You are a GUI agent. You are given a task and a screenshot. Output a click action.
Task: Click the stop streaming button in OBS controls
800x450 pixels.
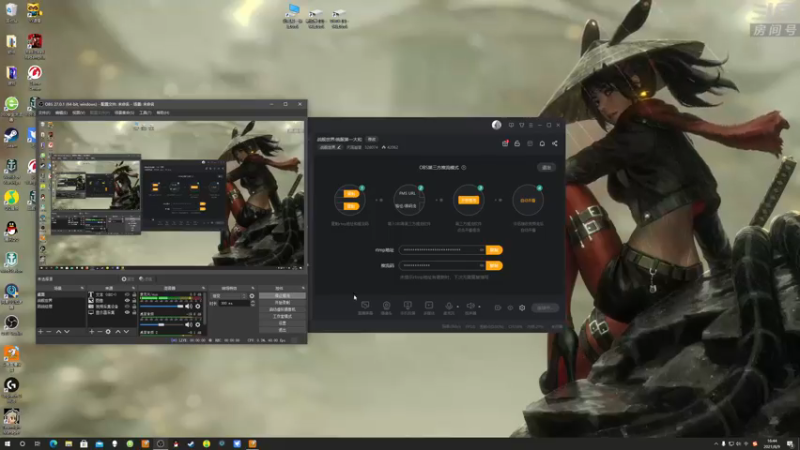pyautogui.click(x=282, y=296)
